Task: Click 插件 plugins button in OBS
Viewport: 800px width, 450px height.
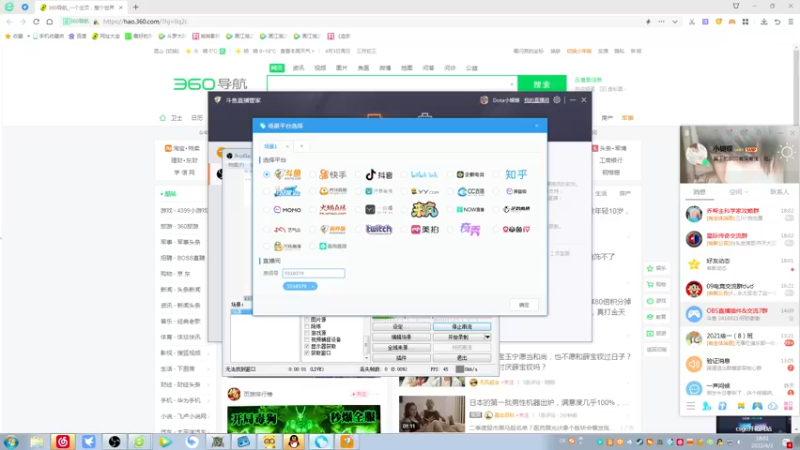Action: [x=401, y=358]
